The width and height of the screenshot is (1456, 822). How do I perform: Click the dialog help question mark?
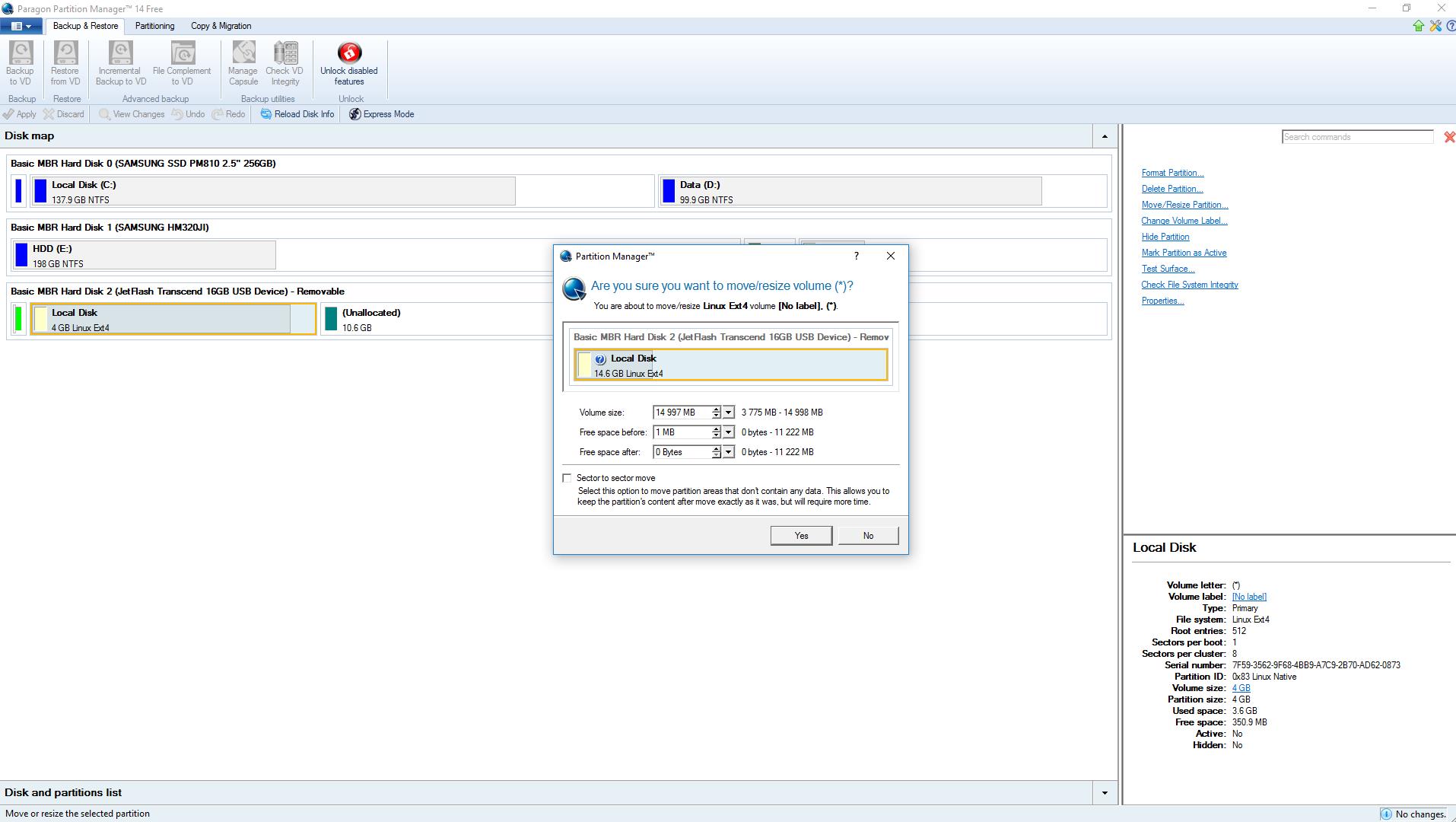[x=857, y=256]
